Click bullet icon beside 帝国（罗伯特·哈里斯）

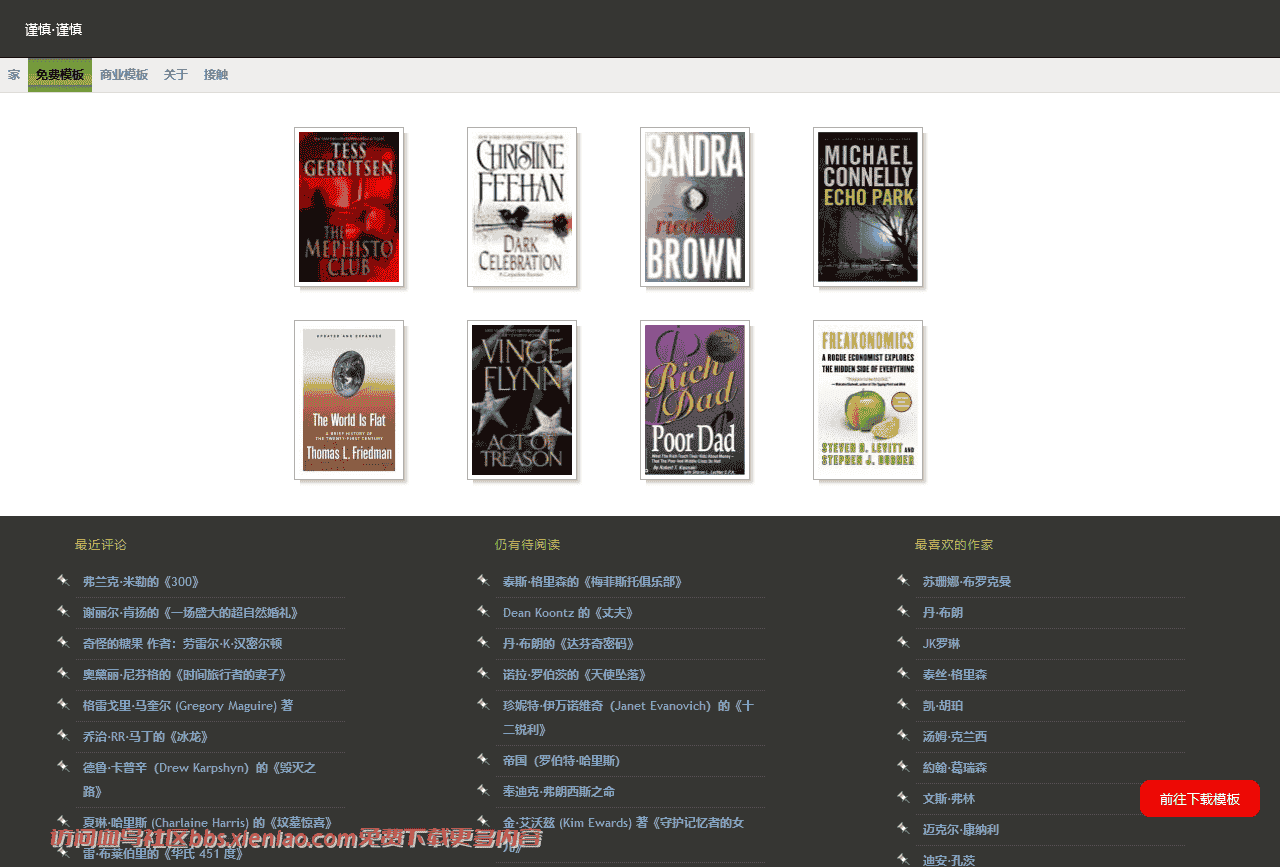point(483,759)
